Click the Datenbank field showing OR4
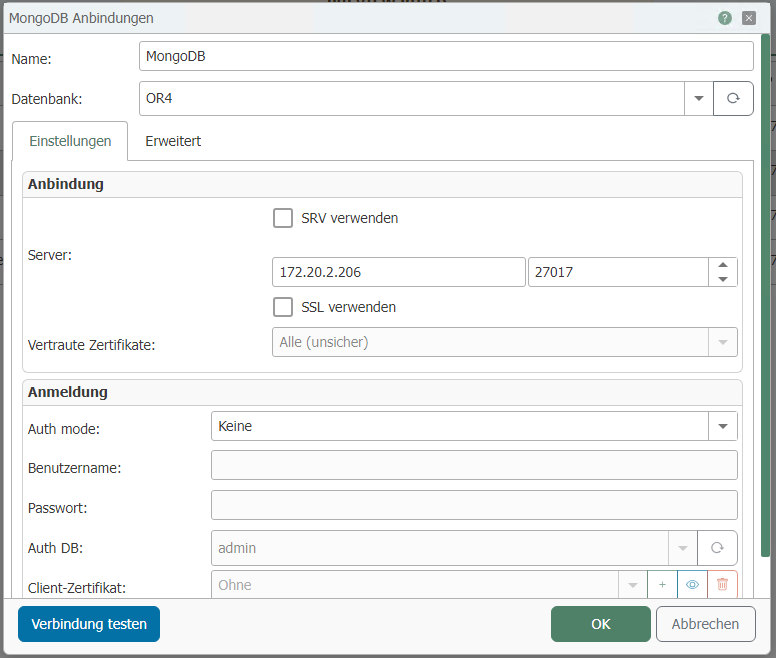The image size is (776, 658). point(412,98)
